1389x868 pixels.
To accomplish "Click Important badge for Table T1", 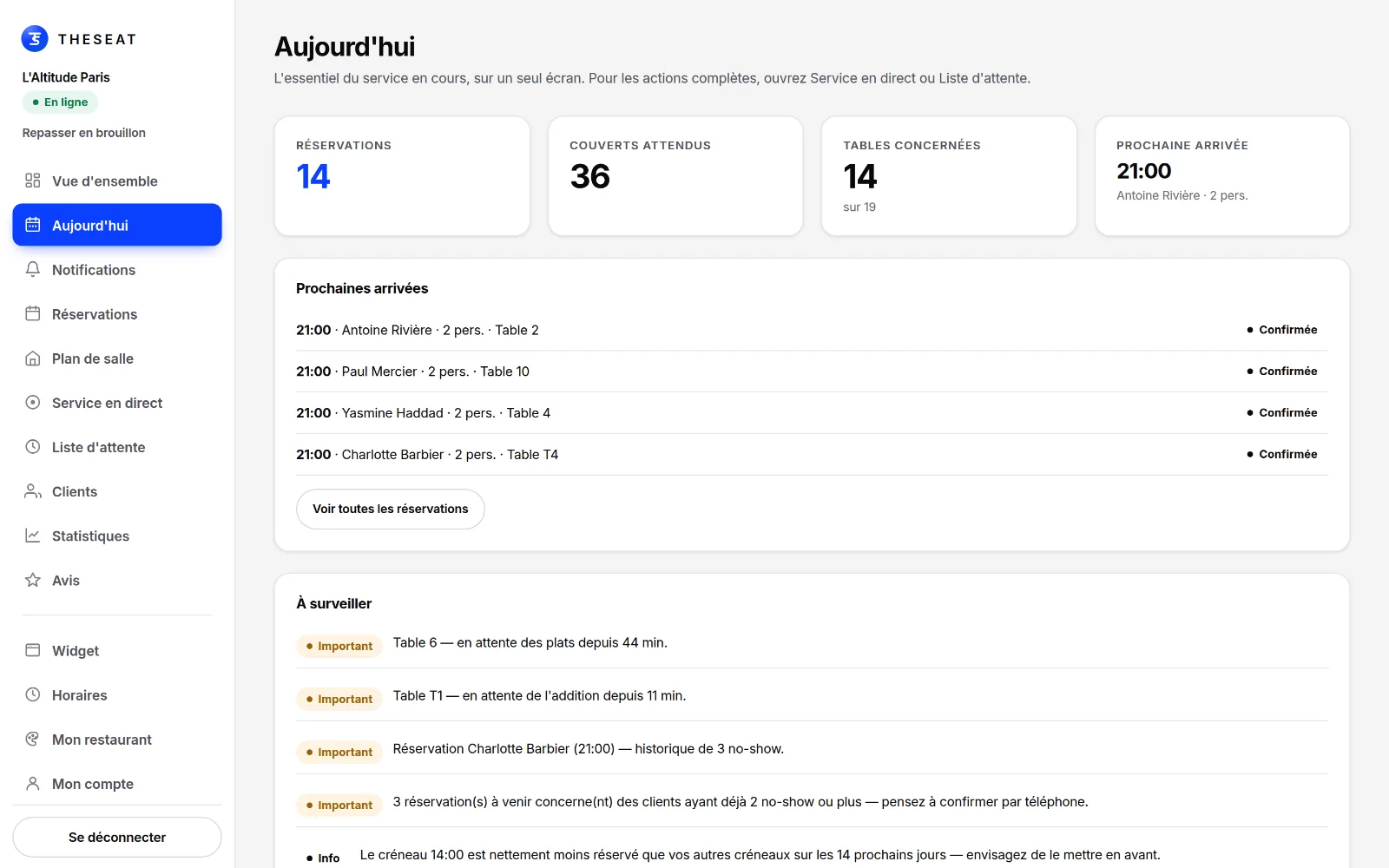I will coord(339,699).
